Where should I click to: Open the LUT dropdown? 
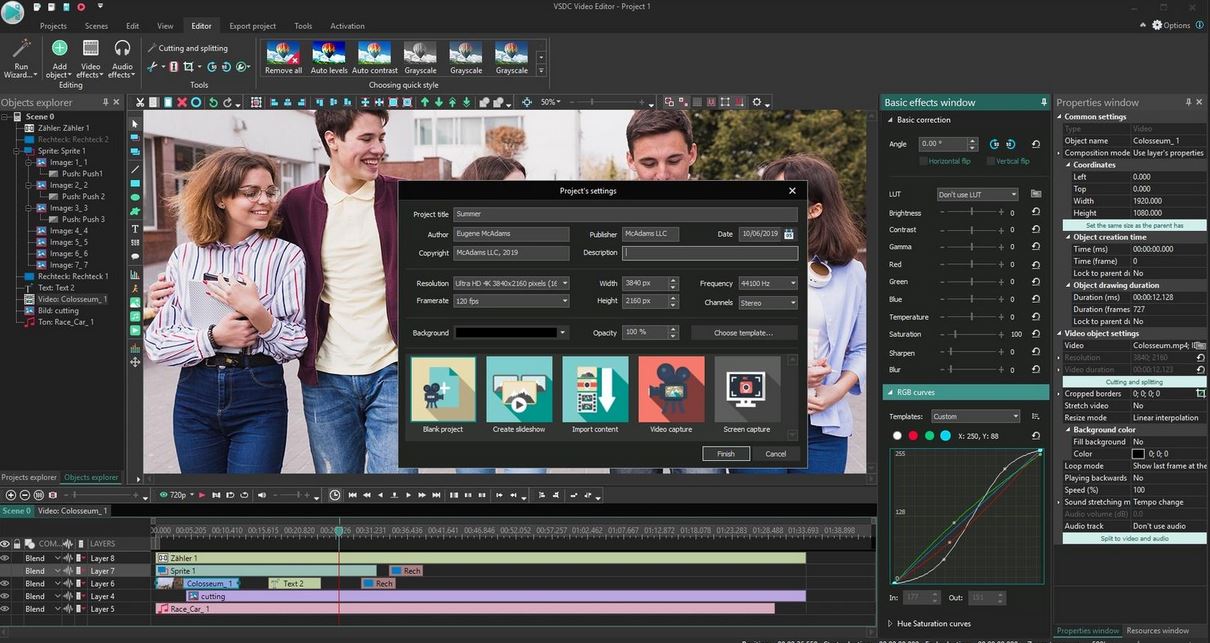978,194
